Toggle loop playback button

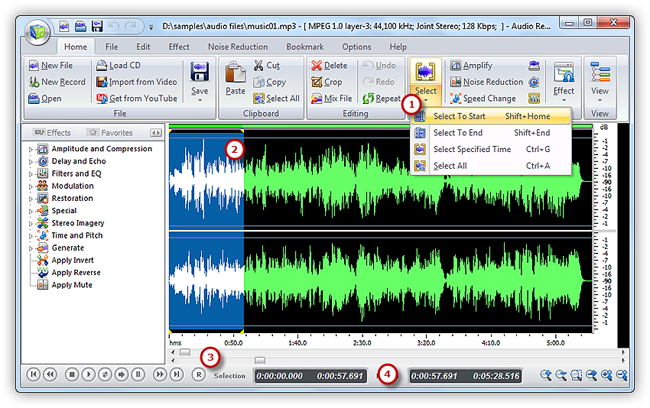point(105,375)
